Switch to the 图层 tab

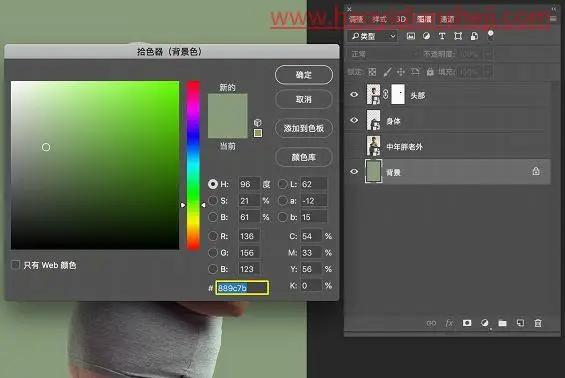[424, 19]
